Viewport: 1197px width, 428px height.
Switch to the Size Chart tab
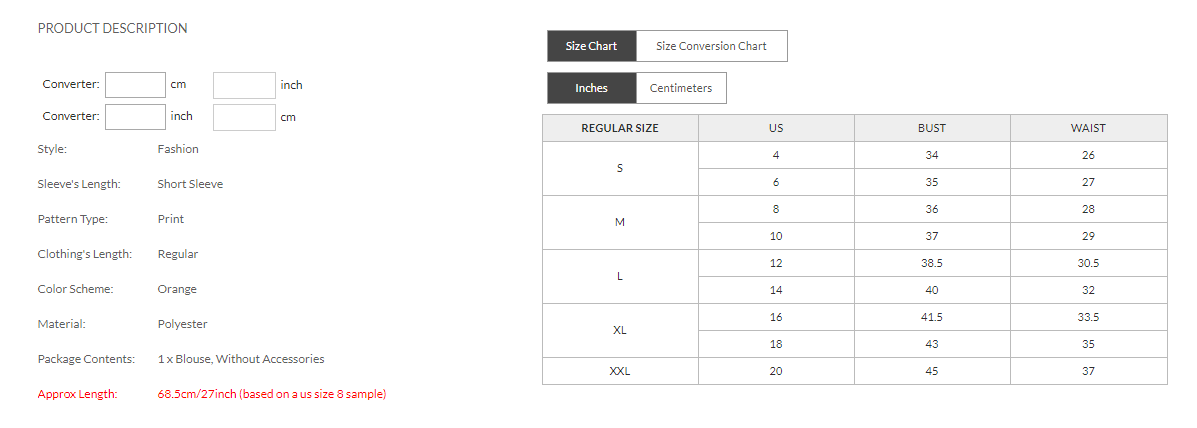[x=591, y=46]
